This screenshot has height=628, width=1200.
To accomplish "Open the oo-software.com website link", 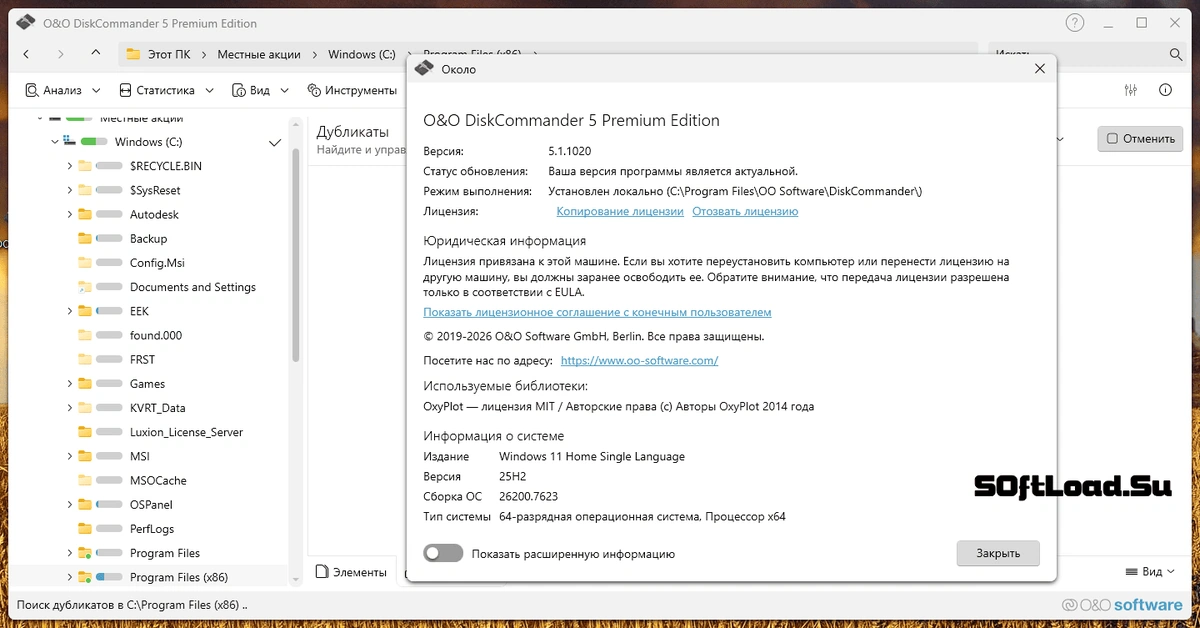I will coord(639,360).
